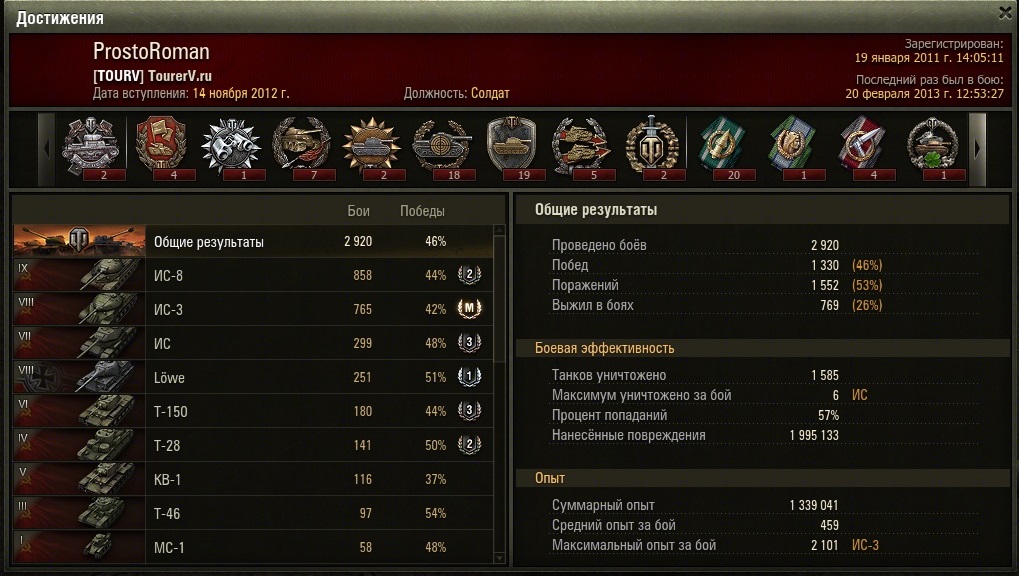Select the red flag medal with count 4

pyautogui.click(x=161, y=147)
